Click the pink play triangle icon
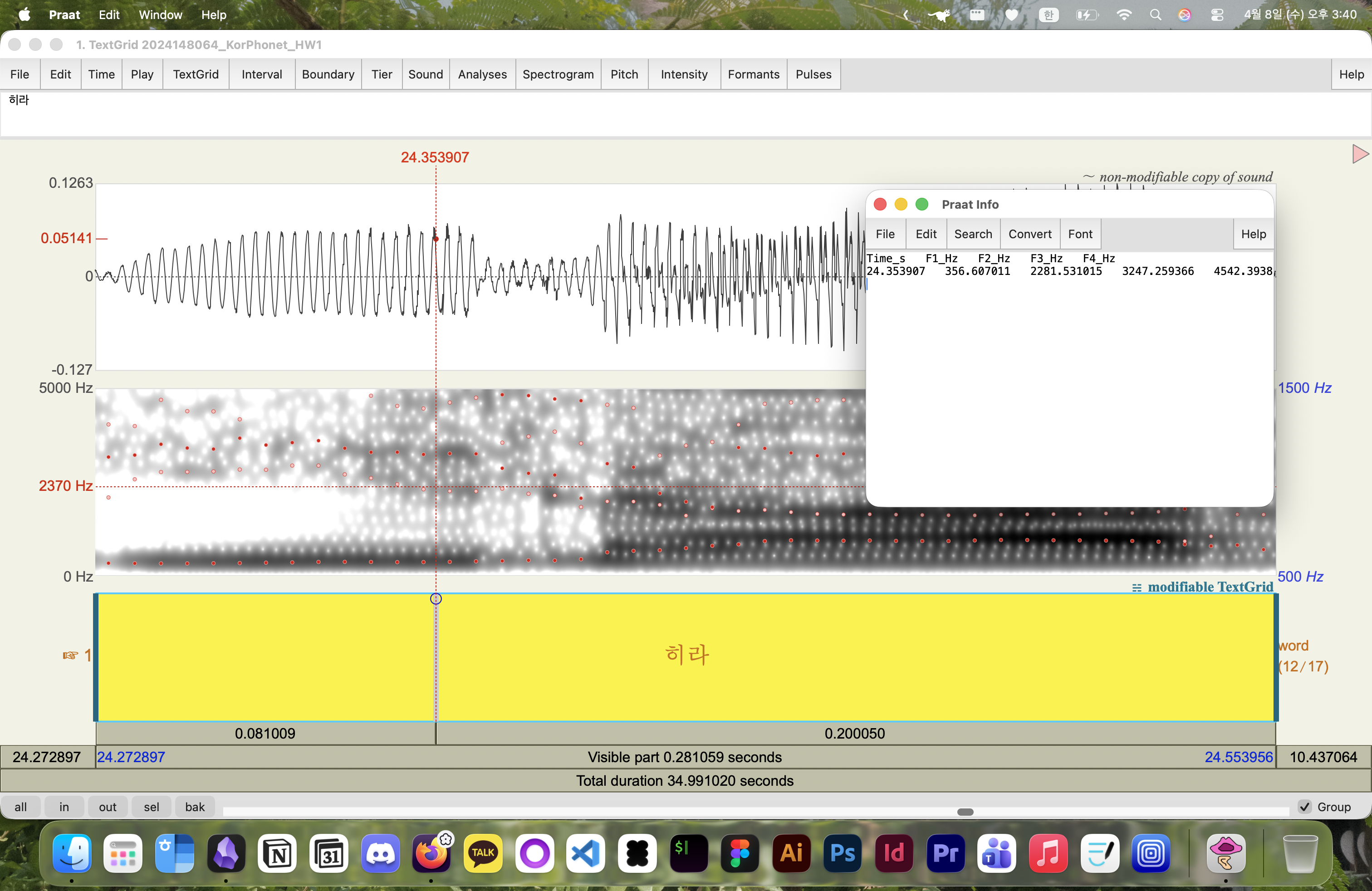 [1359, 154]
